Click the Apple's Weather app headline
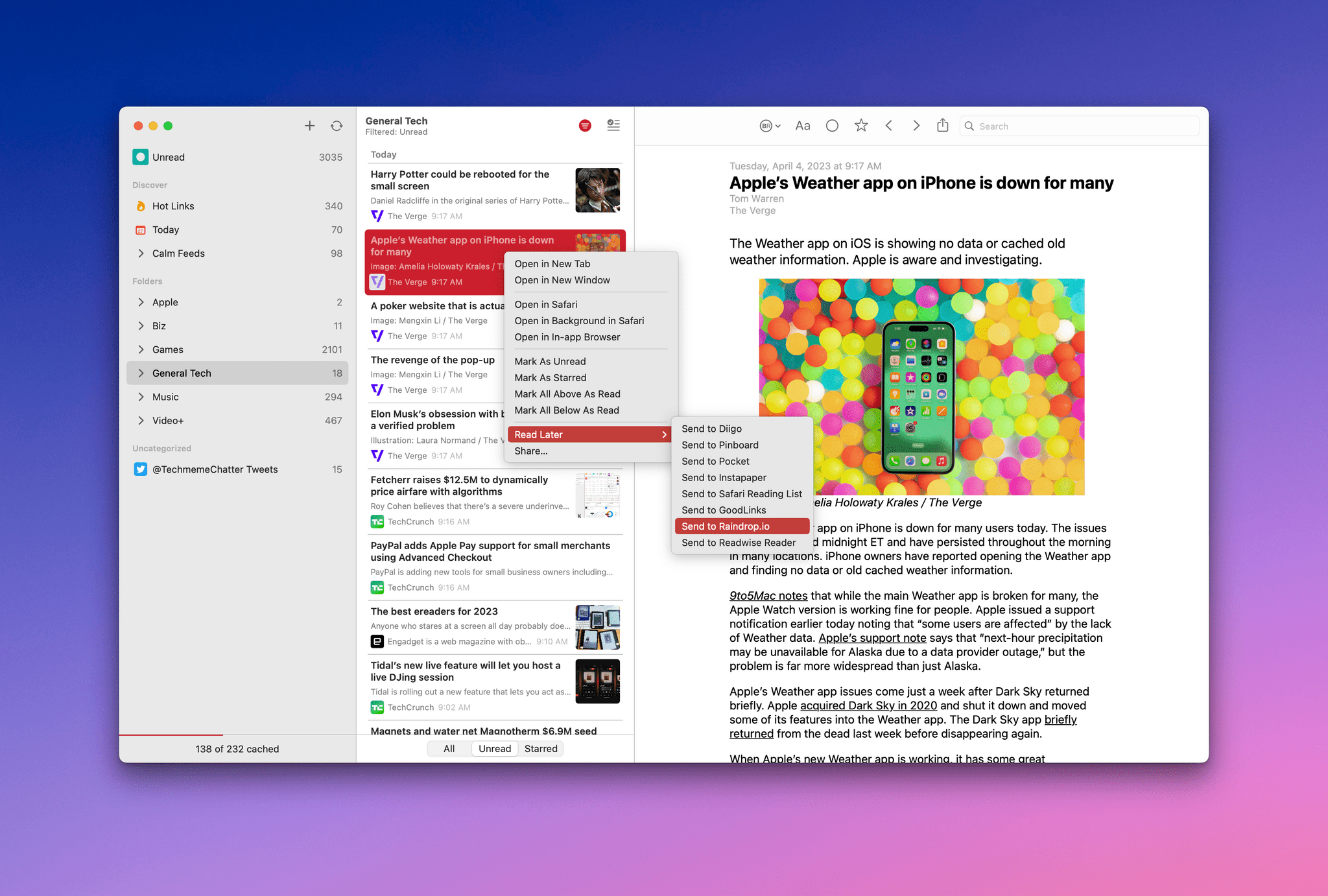Screen dimensions: 1328x896 click(x=921, y=183)
